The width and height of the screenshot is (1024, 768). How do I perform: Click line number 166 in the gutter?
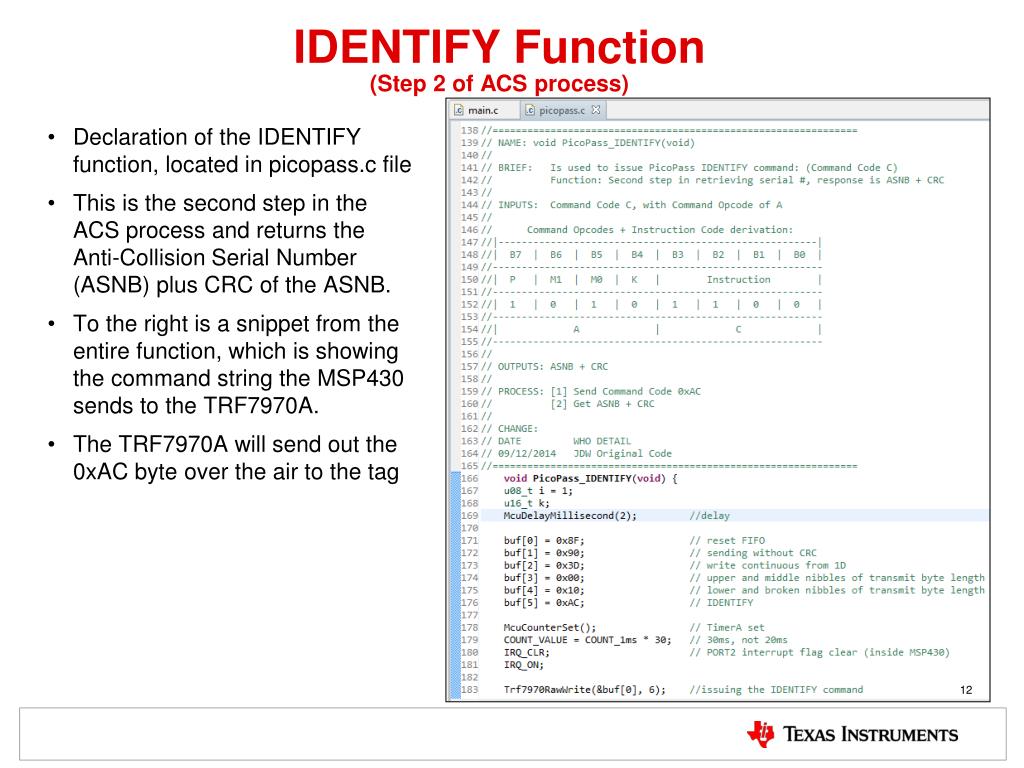click(x=468, y=478)
